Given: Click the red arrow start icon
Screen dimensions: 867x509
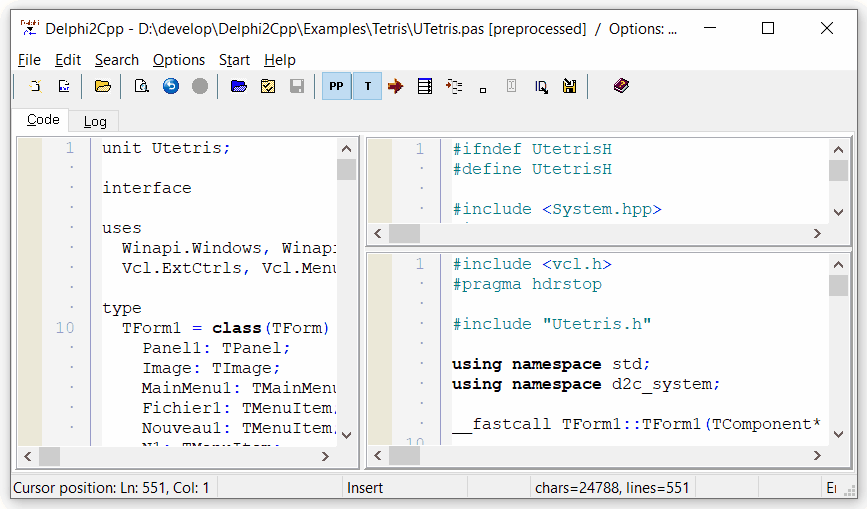Looking at the screenshot, I should coord(395,86).
